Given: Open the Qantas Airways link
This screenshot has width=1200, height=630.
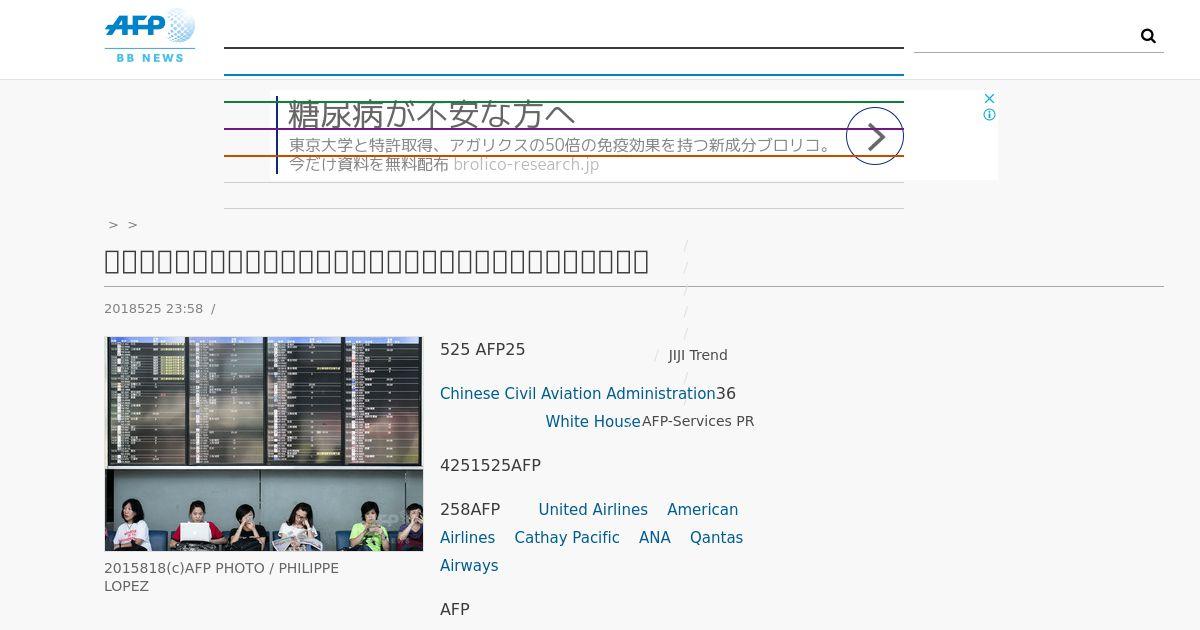Looking at the screenshot, I should point(592,552).
